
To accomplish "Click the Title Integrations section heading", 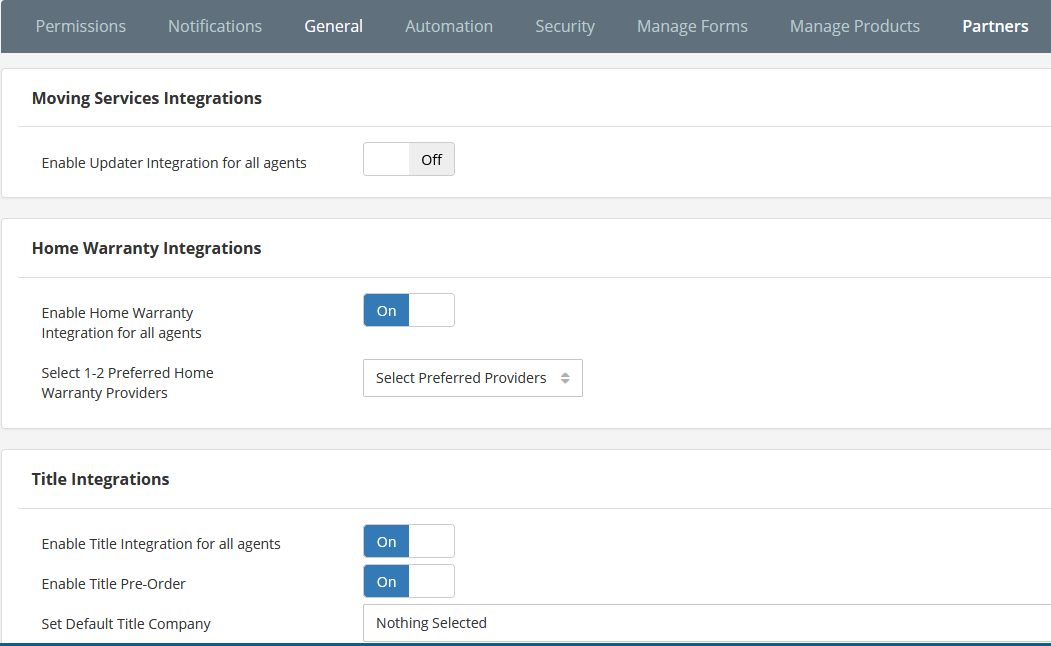I will click(100, 479).
